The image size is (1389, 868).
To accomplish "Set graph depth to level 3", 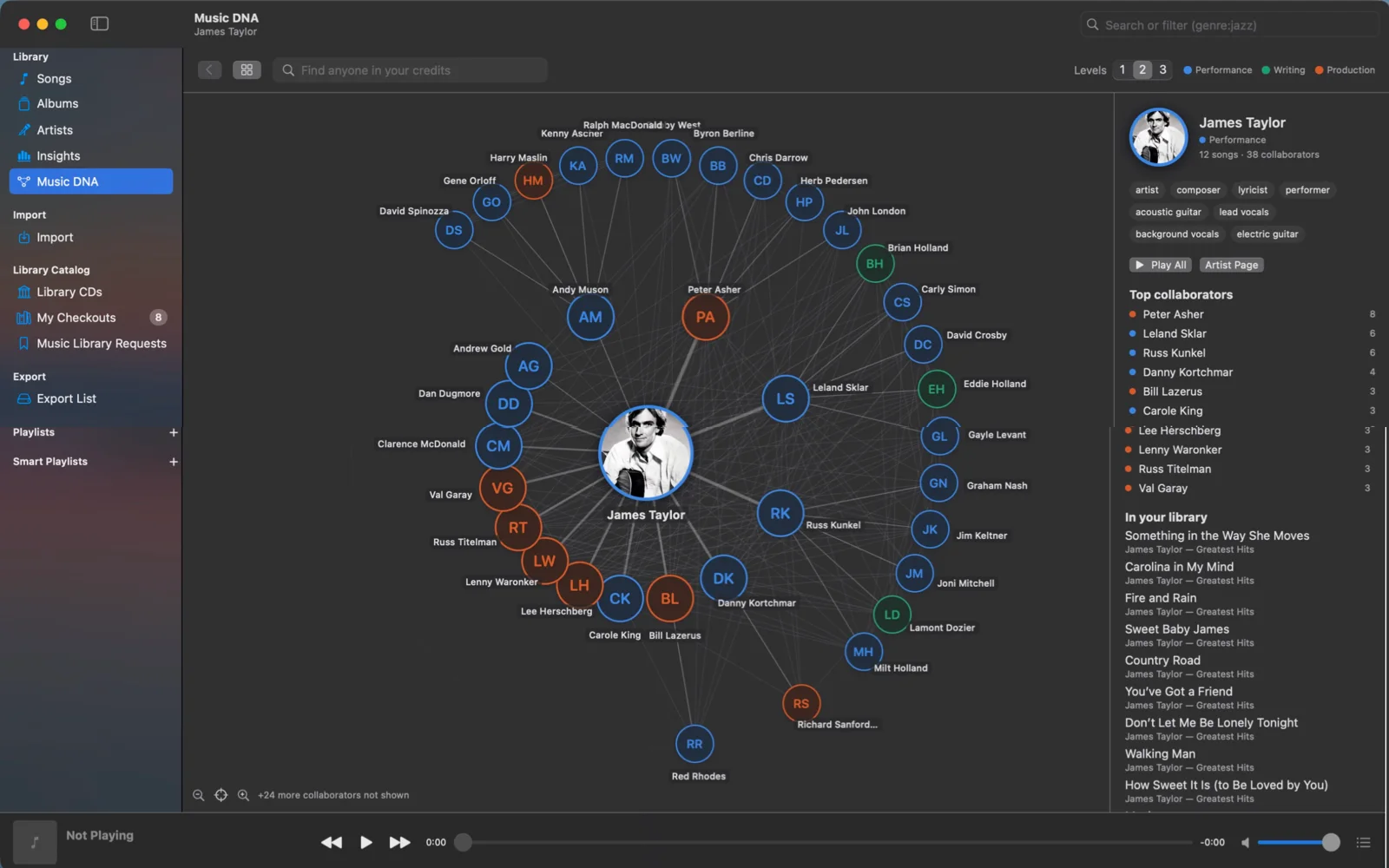I will [x=1163, y=70].
